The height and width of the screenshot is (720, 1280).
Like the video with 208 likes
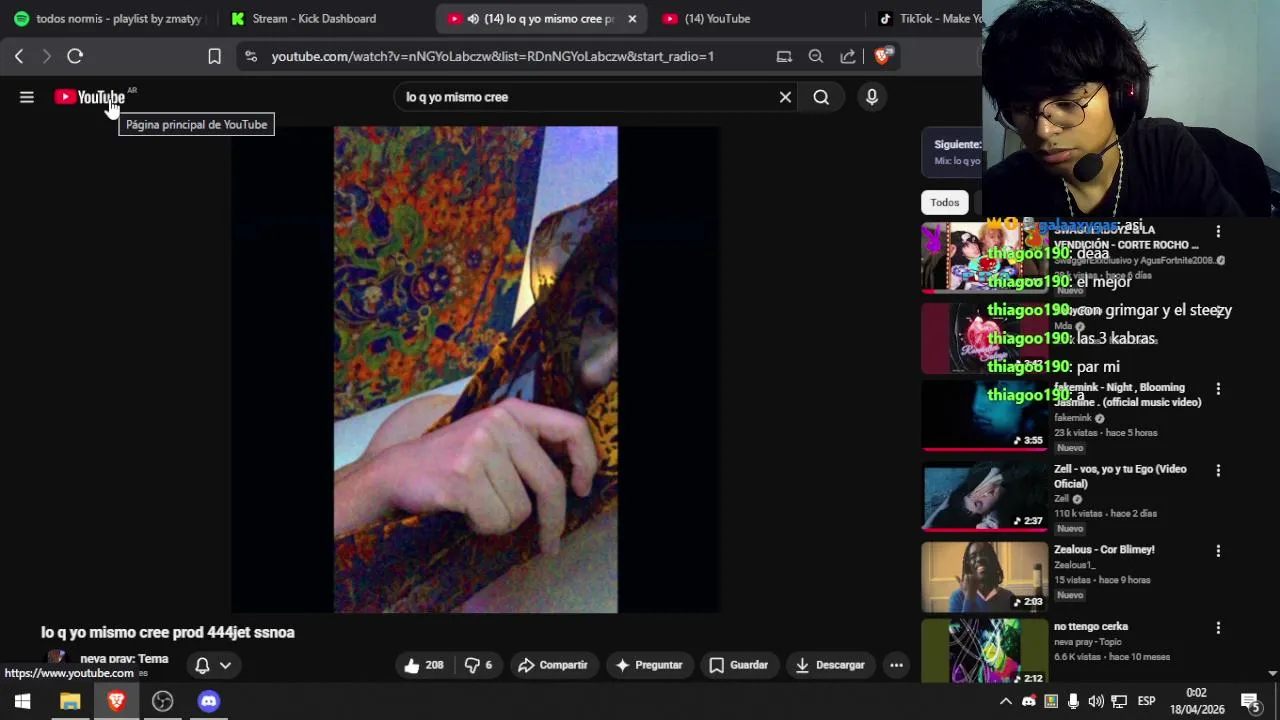point(424,665)
